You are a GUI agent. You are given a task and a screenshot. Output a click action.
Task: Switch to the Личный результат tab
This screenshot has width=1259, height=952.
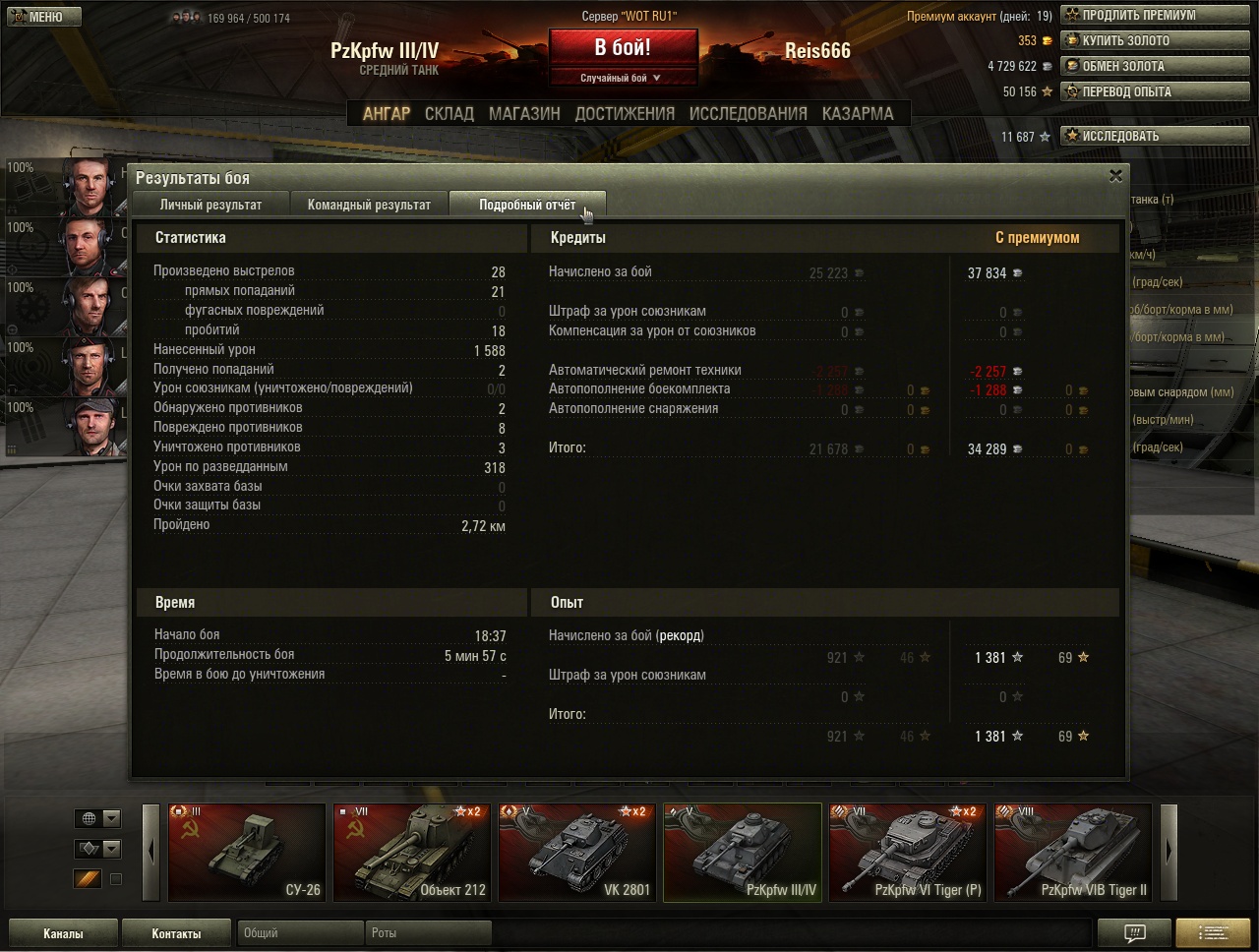click(211, 205)
